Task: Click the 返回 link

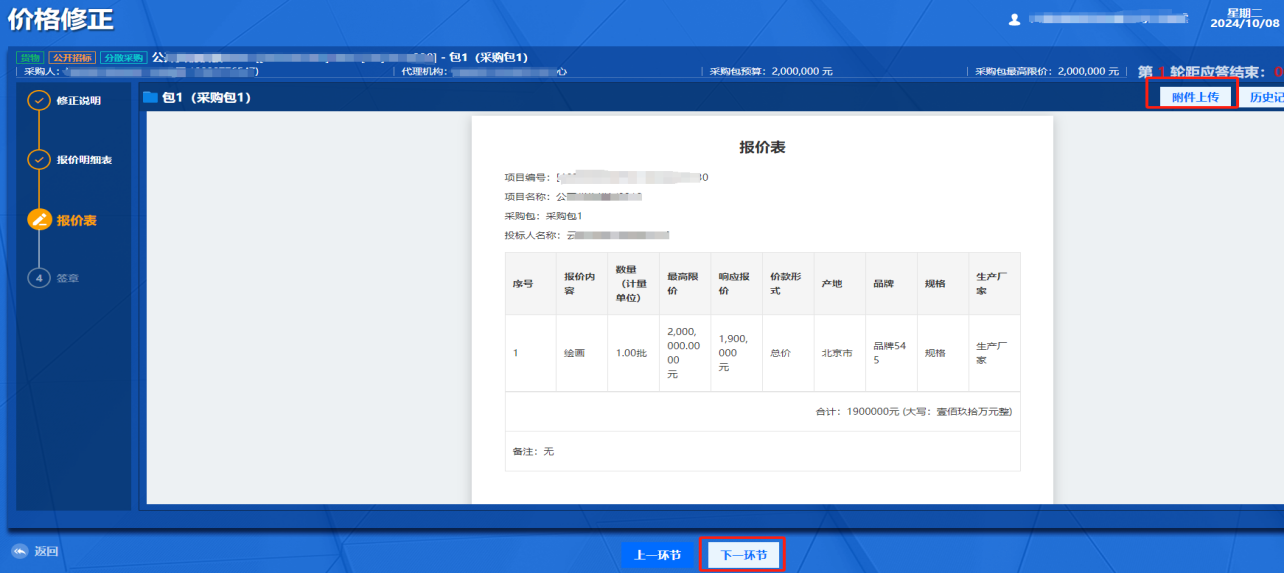Action: point(46,552)
